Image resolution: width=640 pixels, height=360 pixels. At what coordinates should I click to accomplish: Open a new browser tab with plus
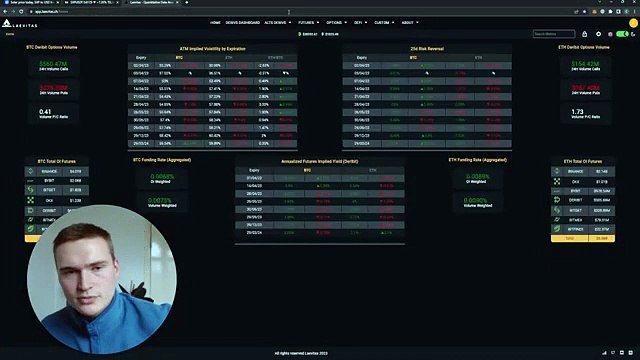187,2
